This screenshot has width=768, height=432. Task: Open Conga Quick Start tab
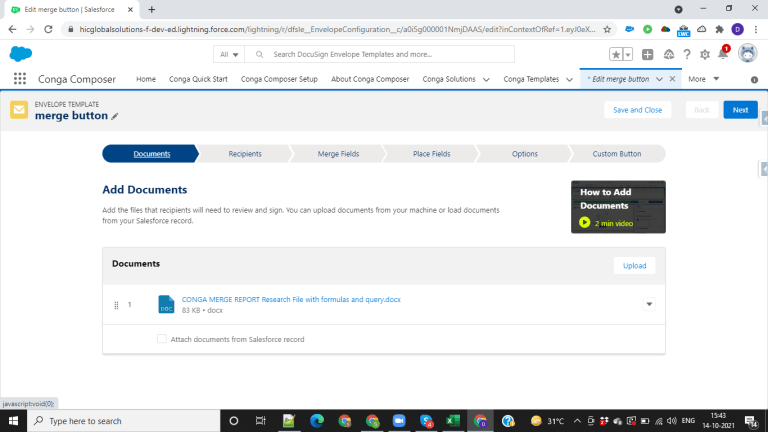[x=198, y=79]
